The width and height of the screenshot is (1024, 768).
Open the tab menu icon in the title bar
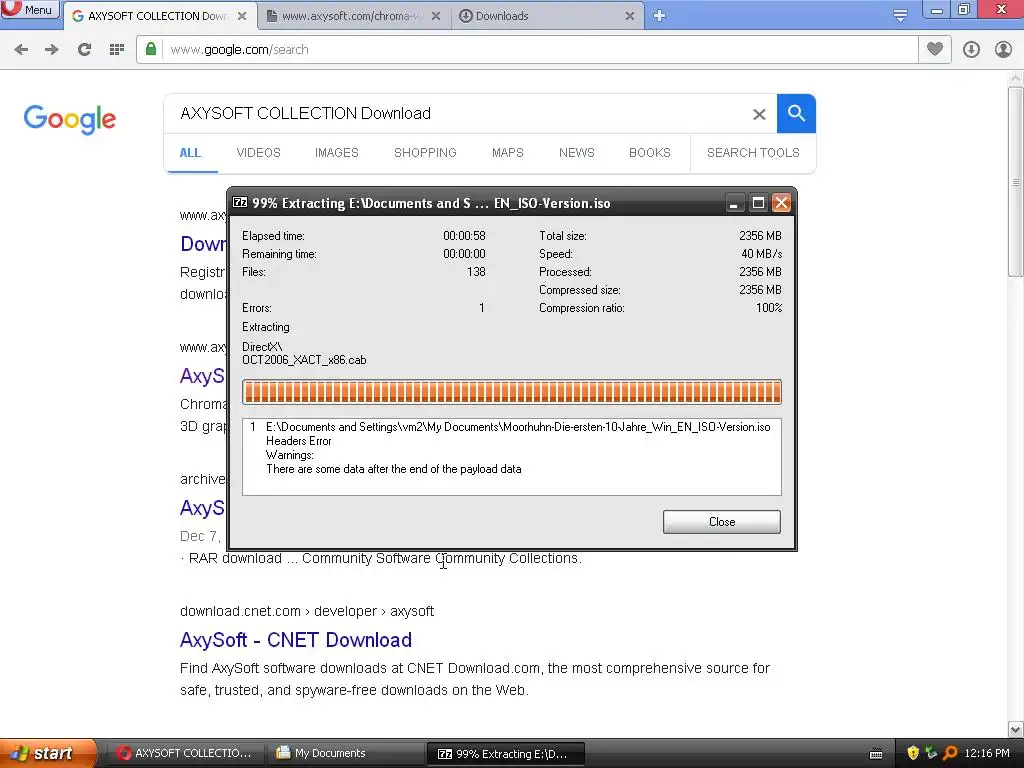tap(900, 16)
